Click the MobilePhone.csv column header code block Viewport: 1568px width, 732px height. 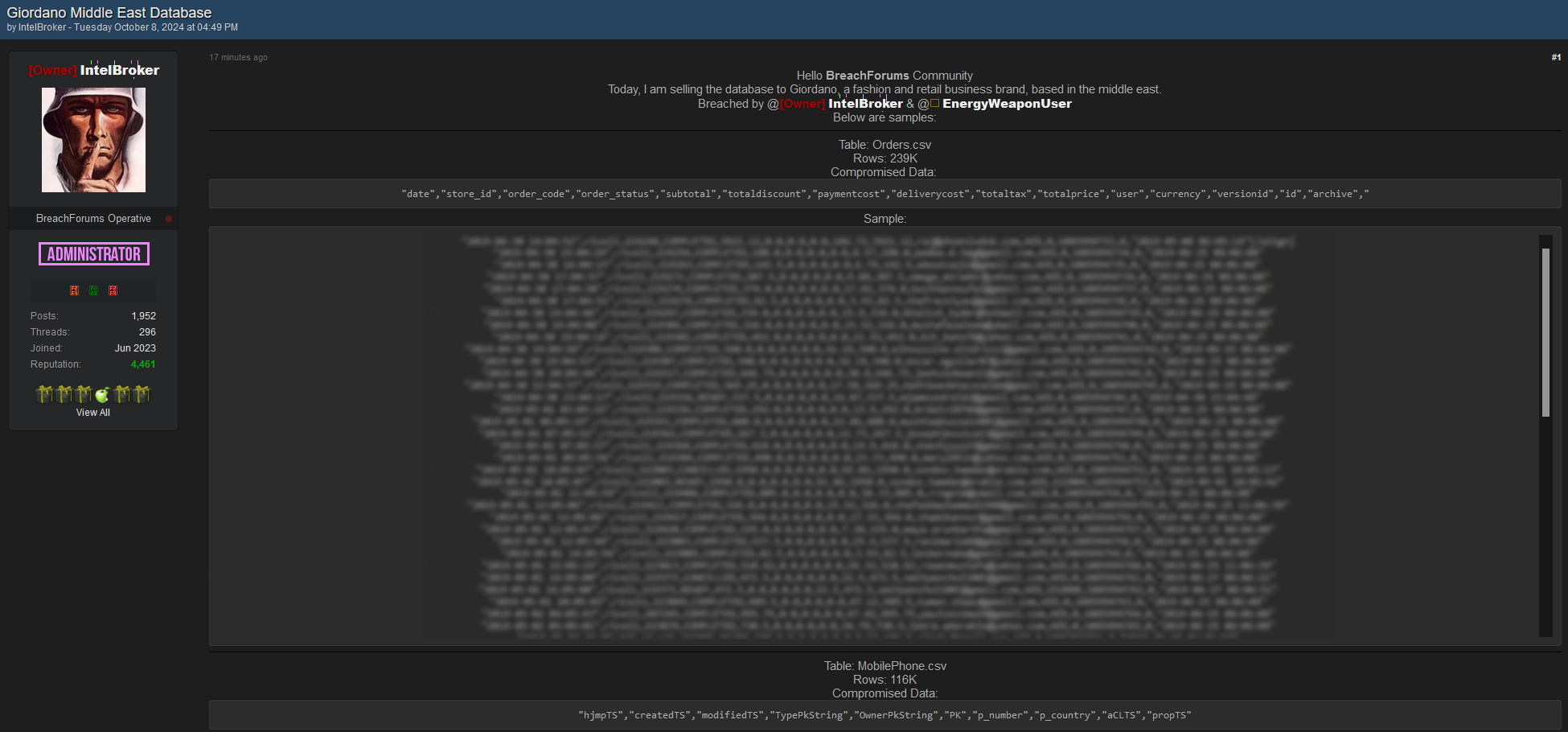coord(885,715)
